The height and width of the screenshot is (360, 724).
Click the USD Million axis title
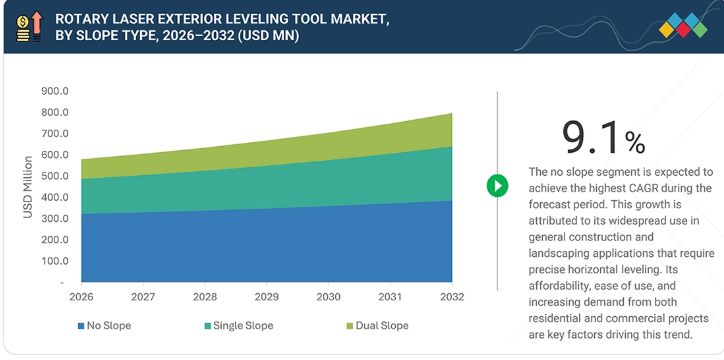pyautogui.click(x=28, y=187)
